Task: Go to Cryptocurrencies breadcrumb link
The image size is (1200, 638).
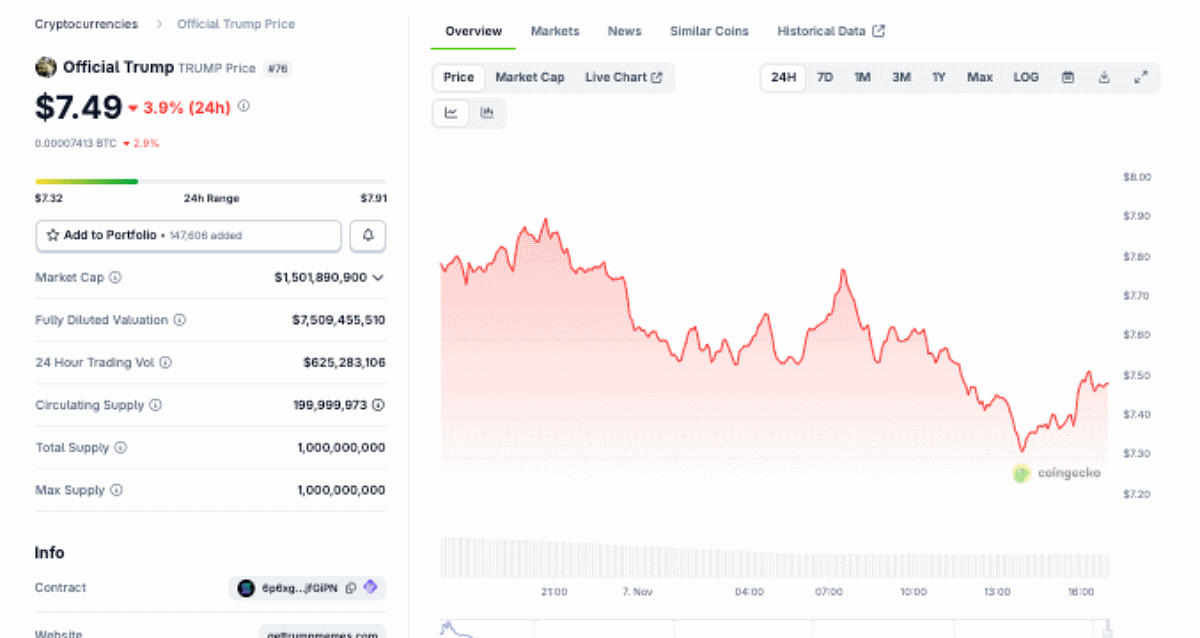Action: click(x=86, y=24)
